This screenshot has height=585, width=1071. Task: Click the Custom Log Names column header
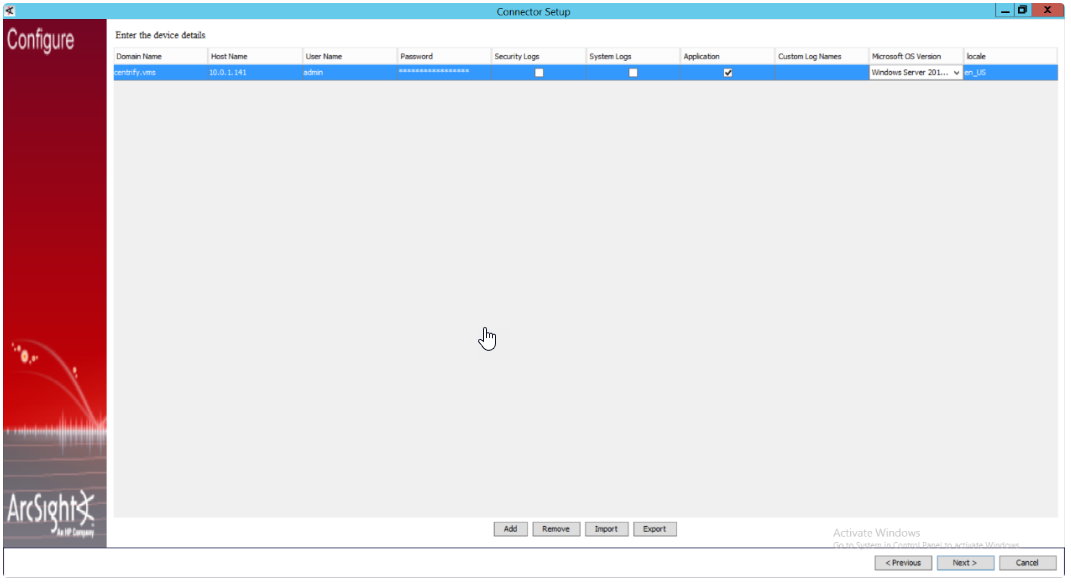821,56
